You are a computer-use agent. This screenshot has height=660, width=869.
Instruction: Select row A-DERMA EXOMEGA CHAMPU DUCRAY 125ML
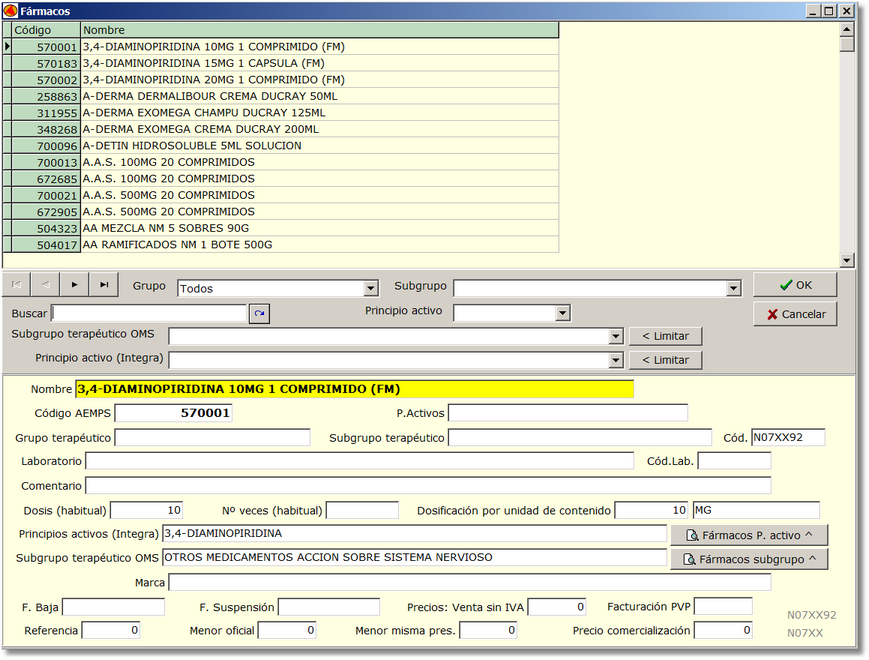point(281,112)
